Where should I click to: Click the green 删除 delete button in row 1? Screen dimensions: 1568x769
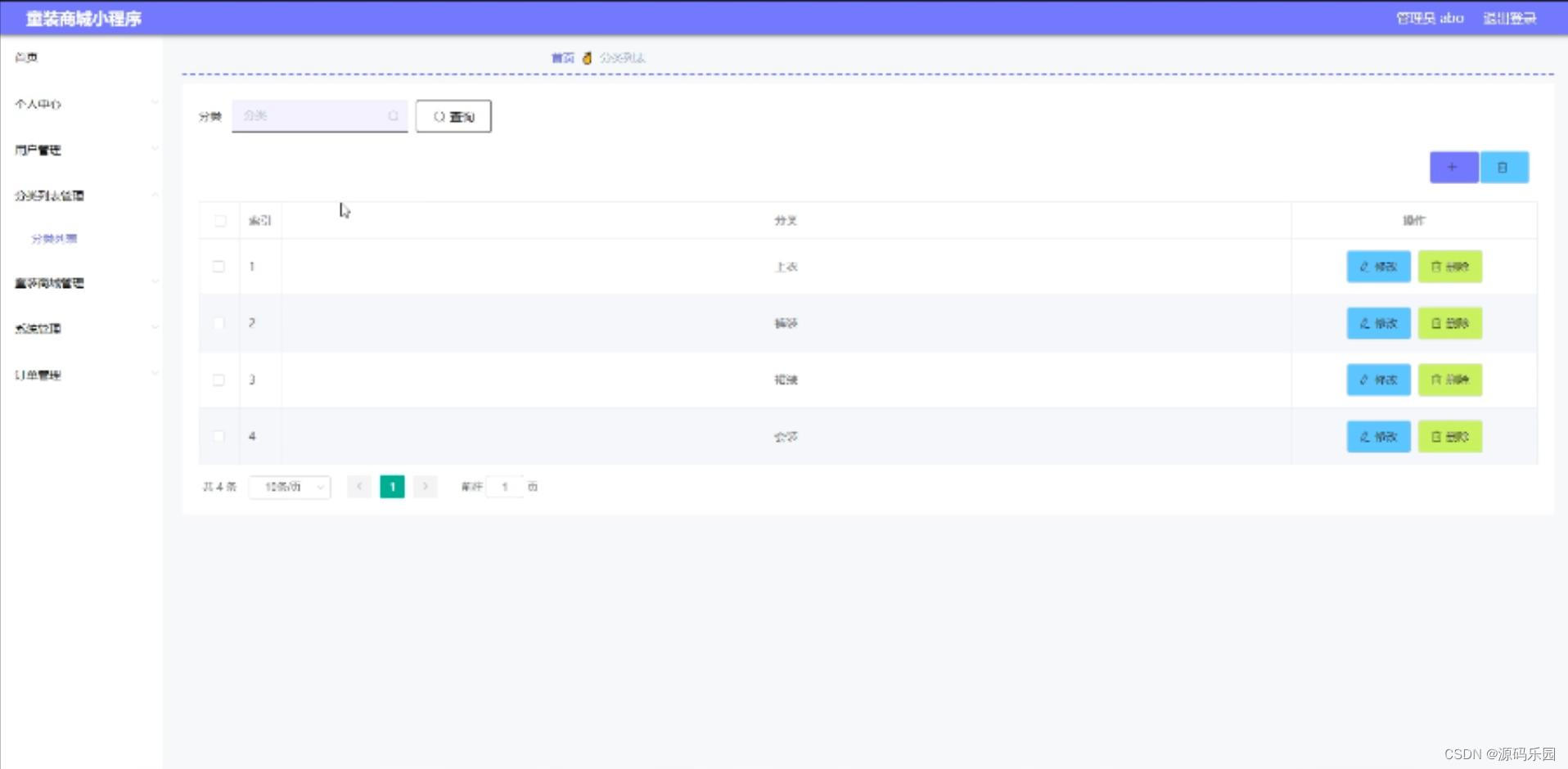[x=1450, y=267]
